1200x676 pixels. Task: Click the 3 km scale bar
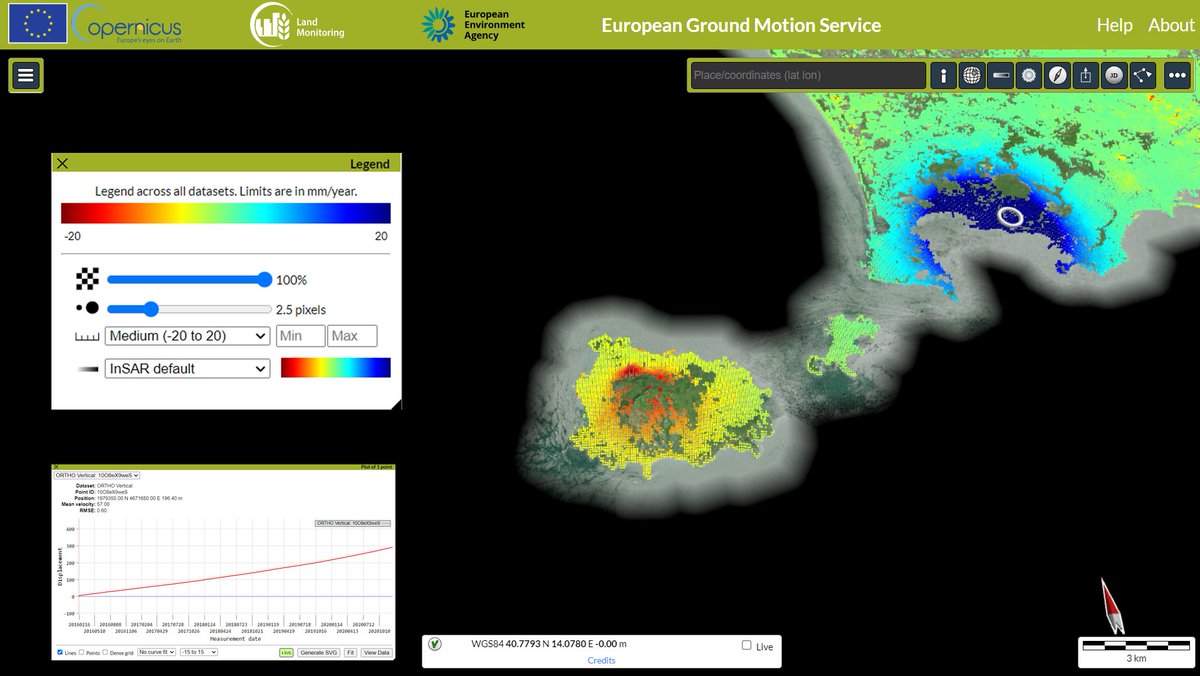(1136, 650)
